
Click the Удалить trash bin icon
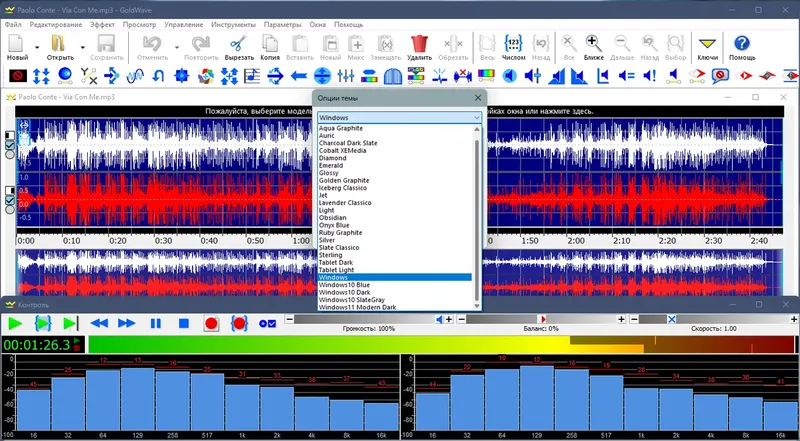click(x=420, y=44)
